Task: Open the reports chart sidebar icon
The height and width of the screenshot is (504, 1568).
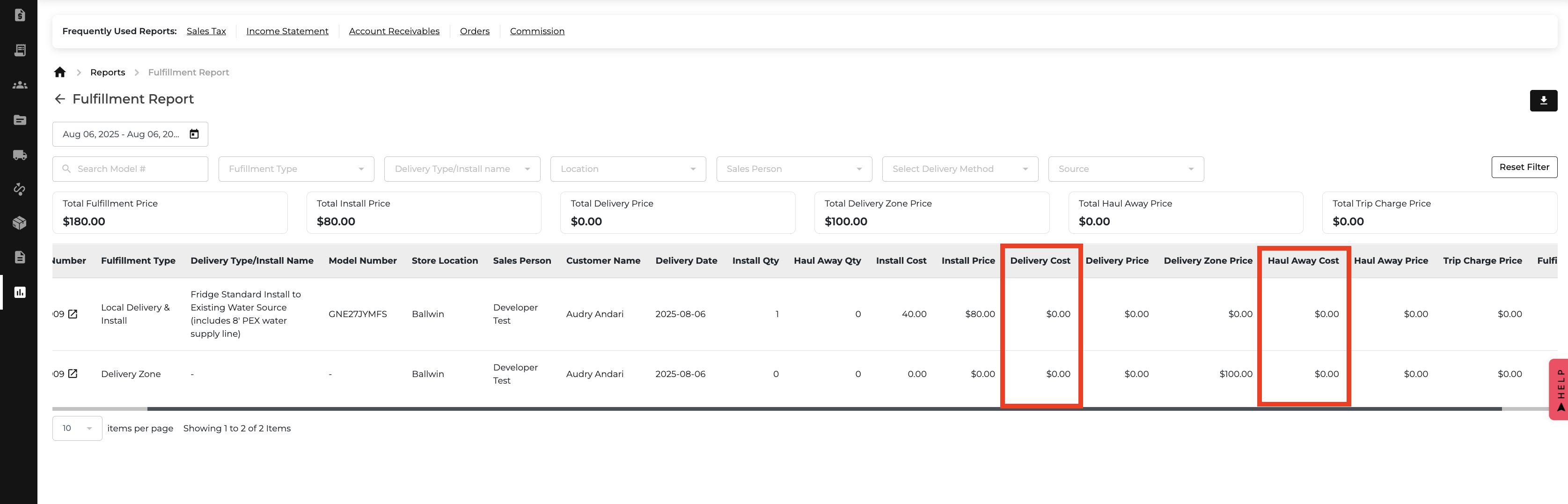Action: 20,292
